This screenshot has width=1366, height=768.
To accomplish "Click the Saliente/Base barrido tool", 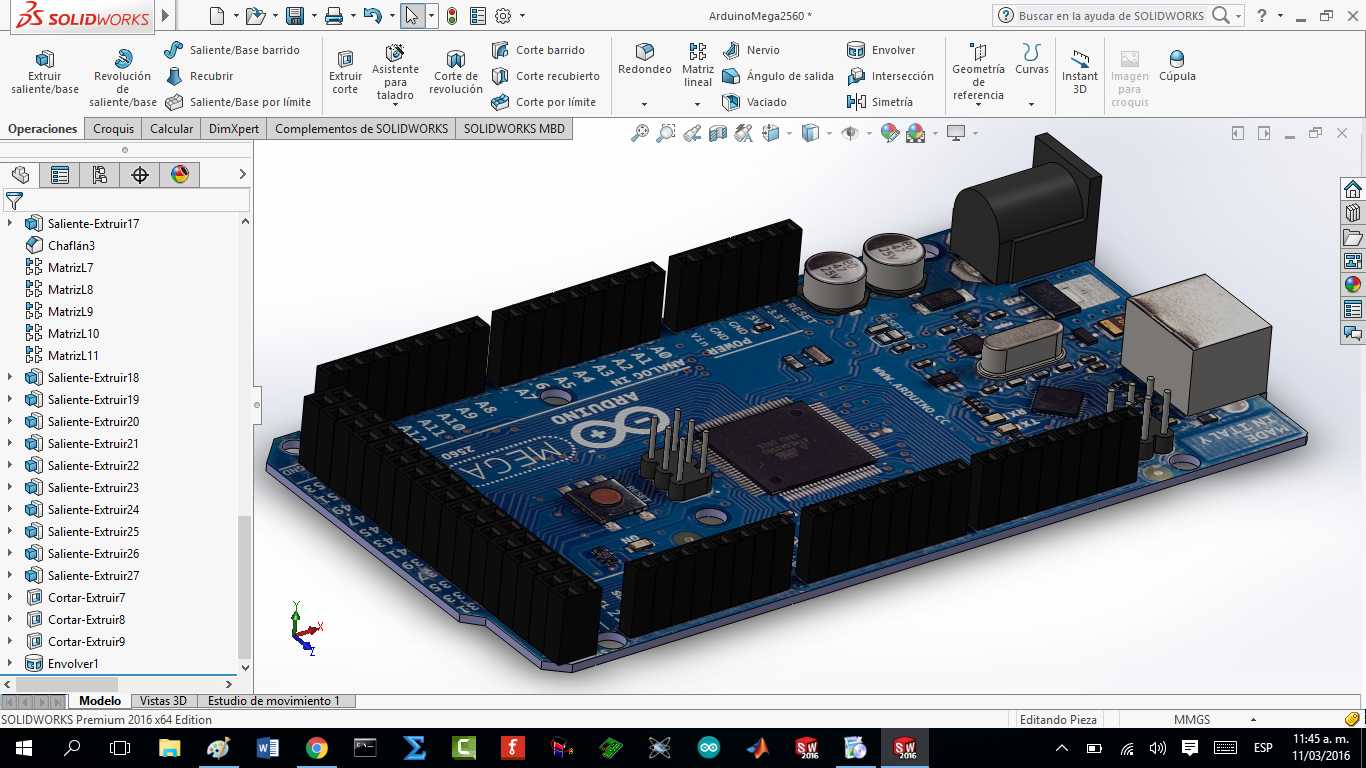I will click(232, 50).
